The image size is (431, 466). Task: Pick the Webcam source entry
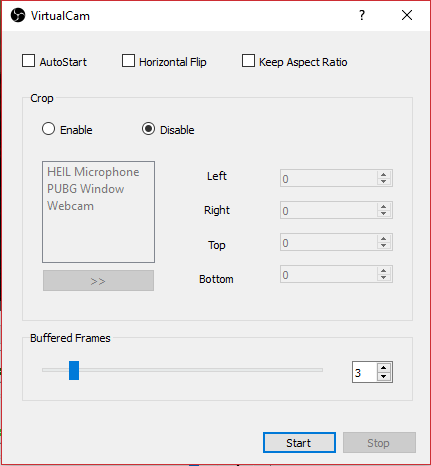(70, 206)
